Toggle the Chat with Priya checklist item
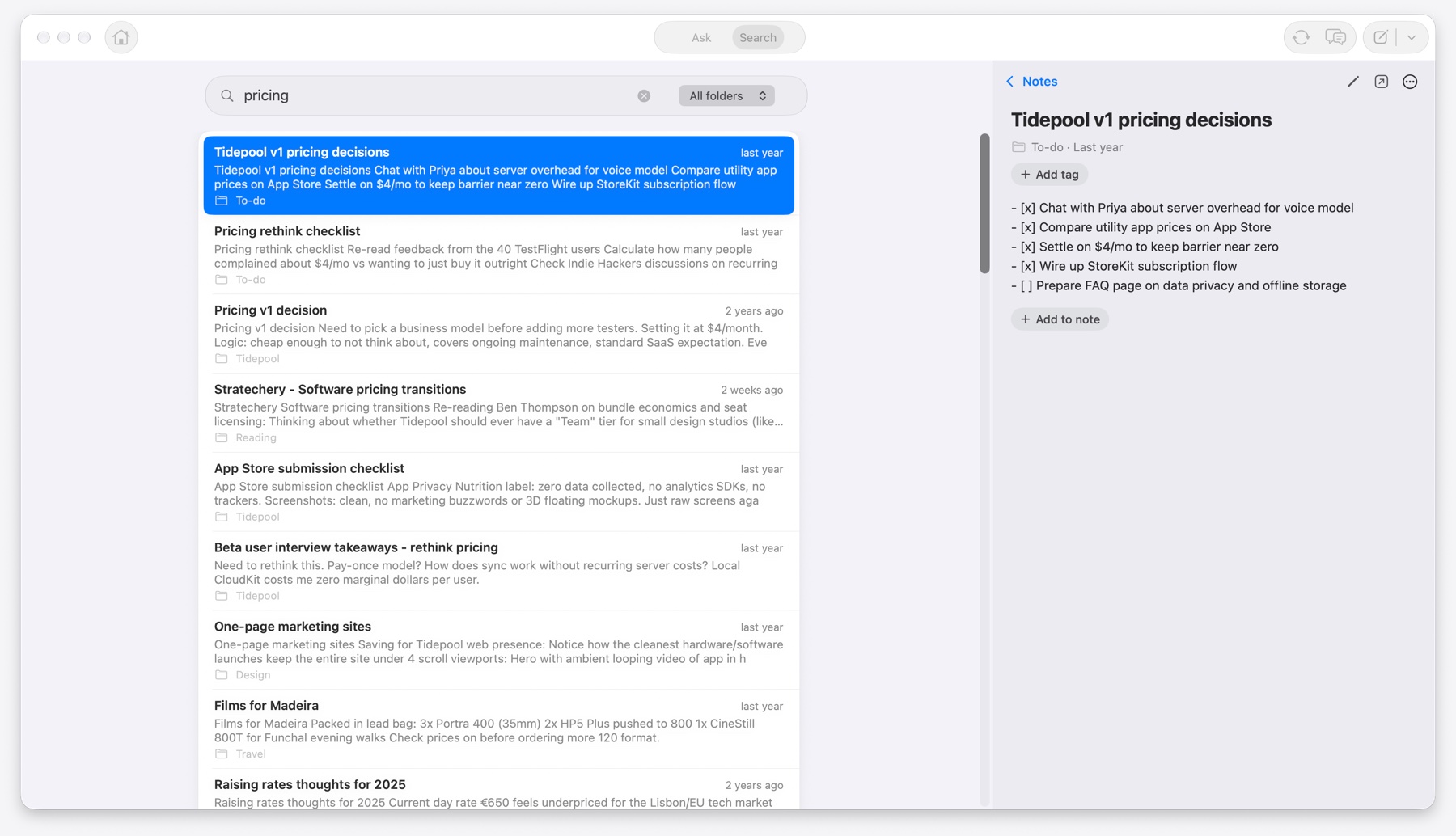This screenshot has height=836, width=1456. coord(1027,208)
